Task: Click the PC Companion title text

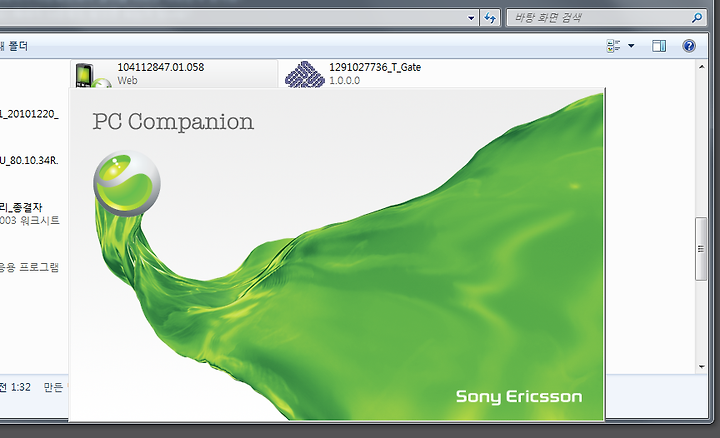Action: (173, 122)
